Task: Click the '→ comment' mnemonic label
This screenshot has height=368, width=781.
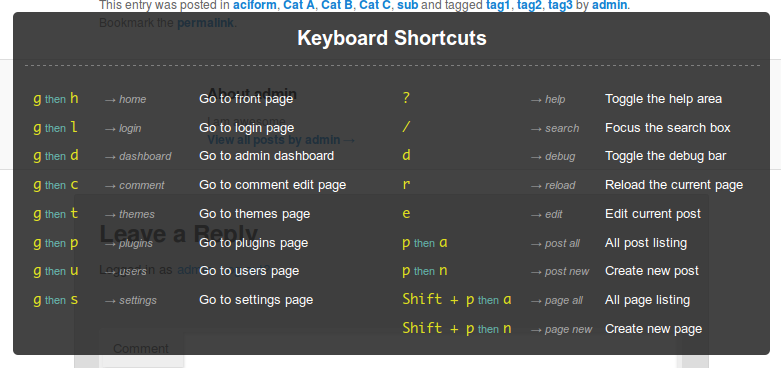Action: coord(134,185)
